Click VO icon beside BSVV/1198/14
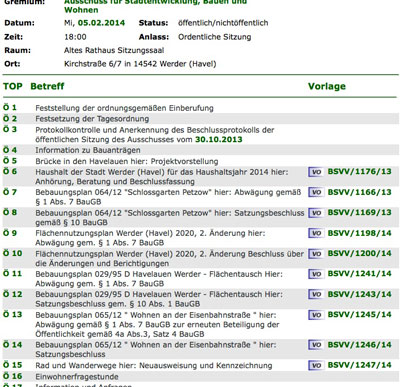 tap(316, 233)
